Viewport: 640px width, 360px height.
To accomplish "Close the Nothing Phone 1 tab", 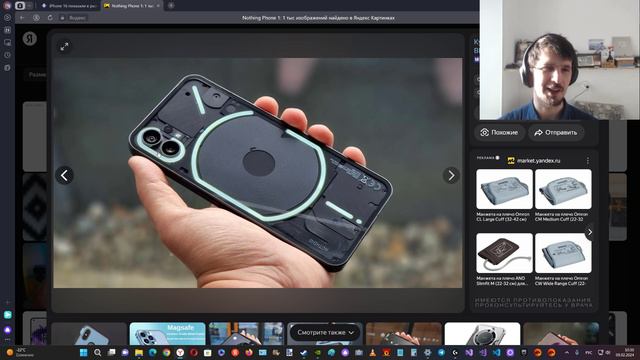I will pos(158,6).
